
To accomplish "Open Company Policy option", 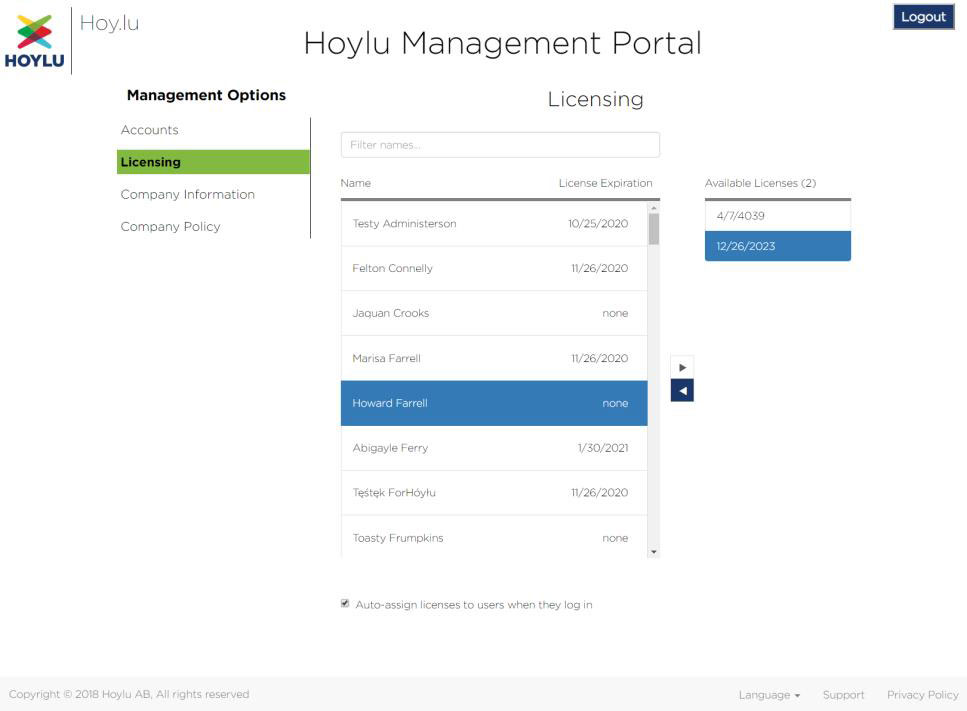I will tap(170, 226).
